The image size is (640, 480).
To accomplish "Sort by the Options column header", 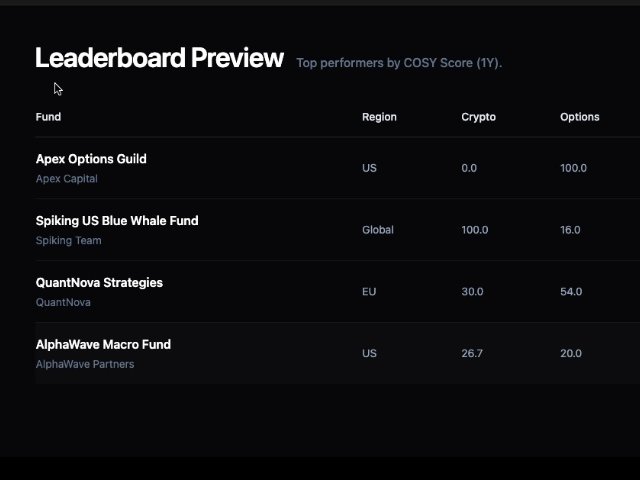I will click(580, 117).
